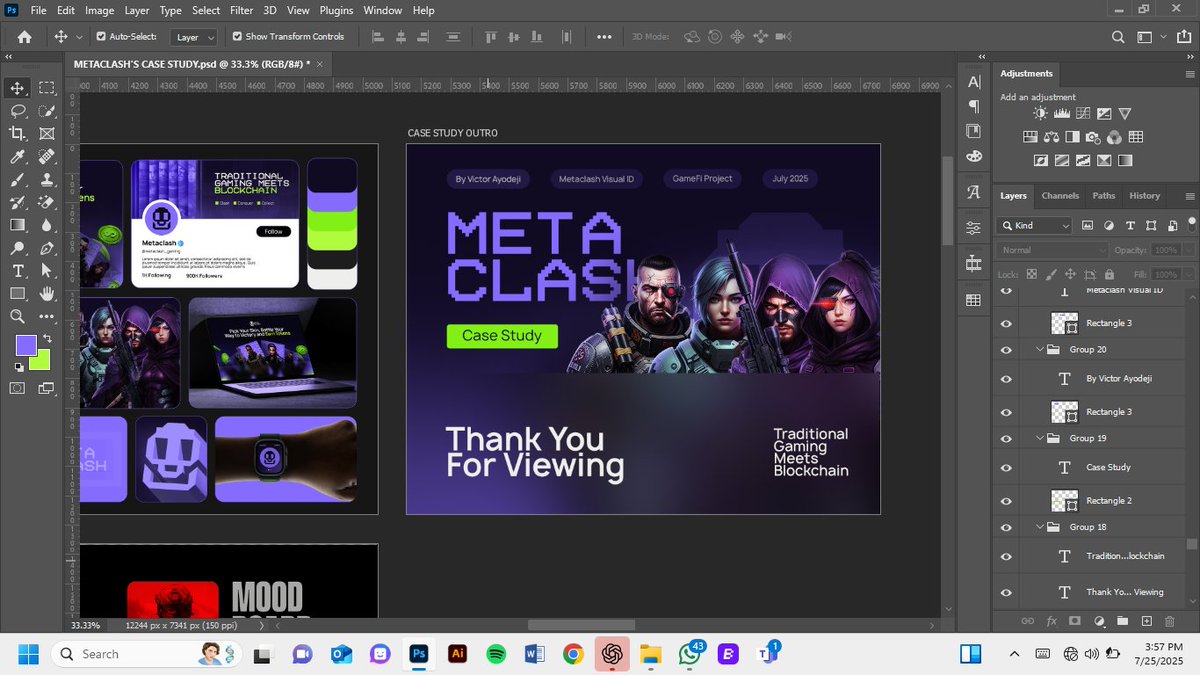This screenshot has height=675, width=1200.
Task: Click the Windows taskbar Search box
Action: [145, 654]
